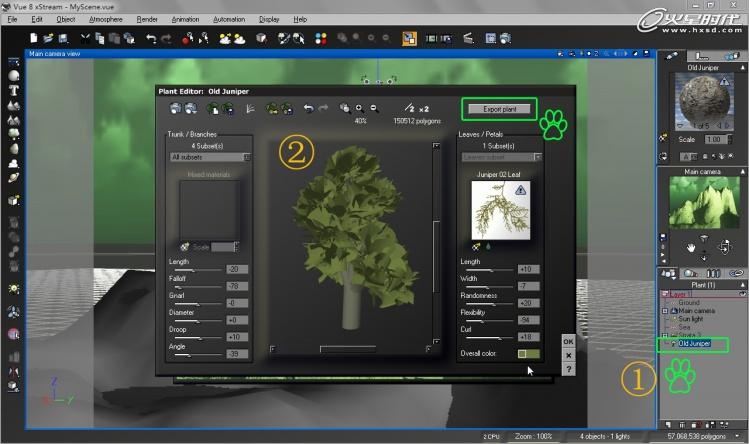This screenshot has width=749, height=444.
Task: Click the halve polygons /2 icon
Action: (x=409, y=108)
